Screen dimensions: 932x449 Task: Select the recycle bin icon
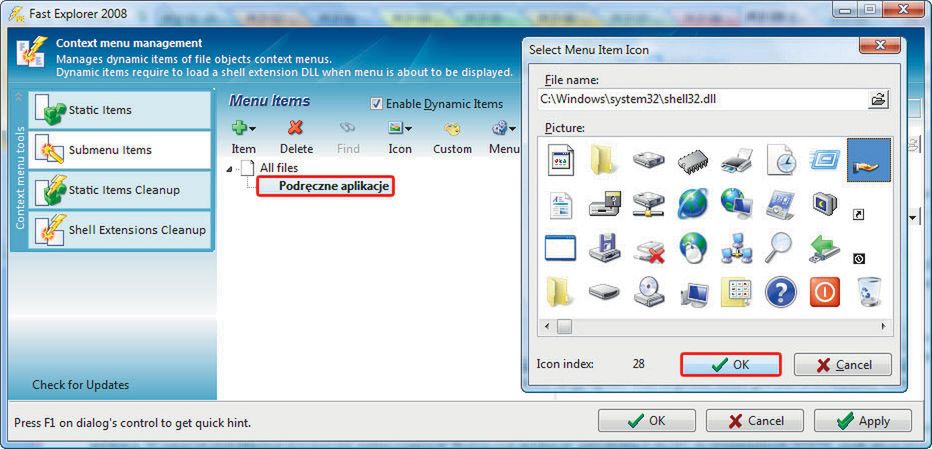(x=869, y=292)
